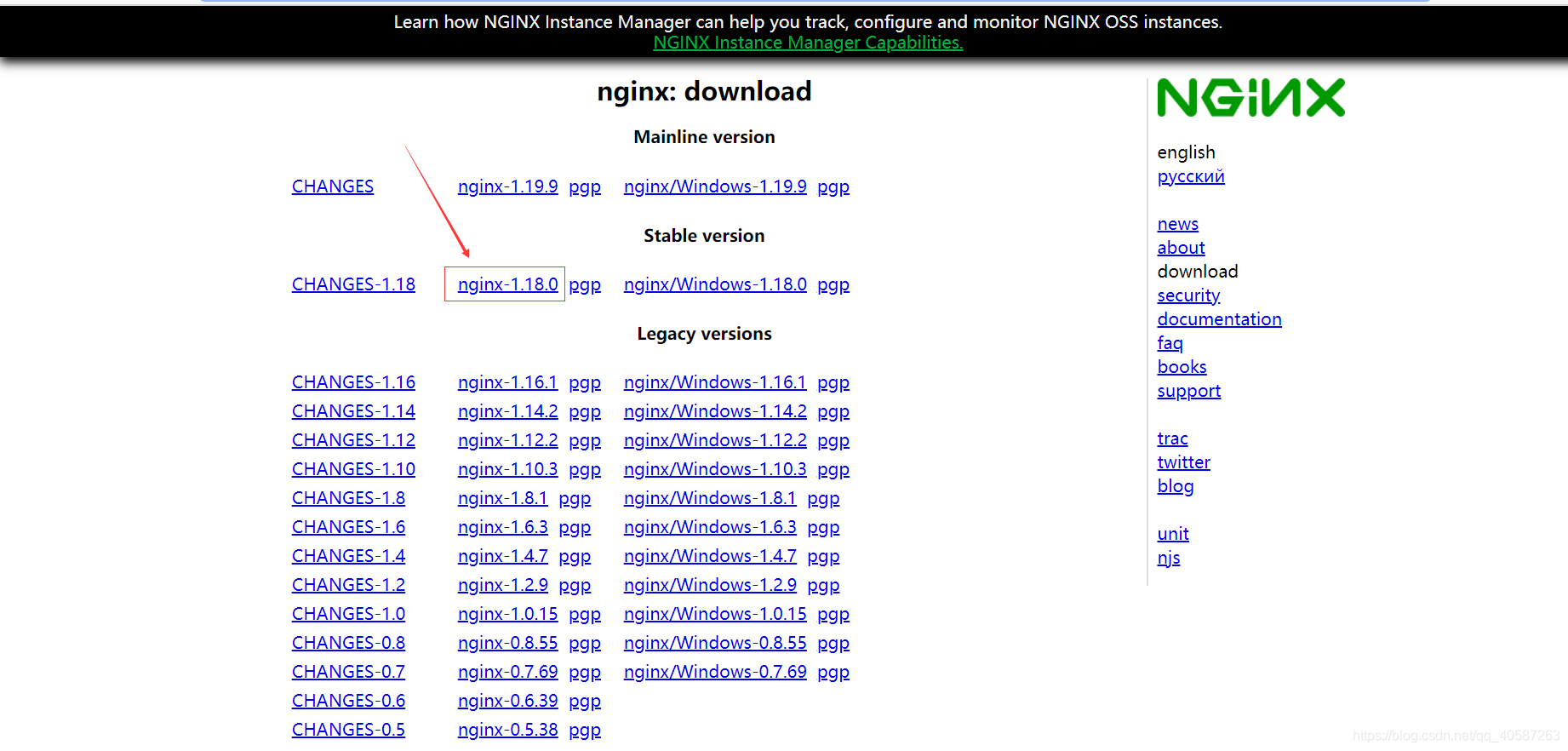The width and height of the screenshot is (1568, 751).
Task: Download nginx/Windows-1.2.9
Action: click(x=710, y=585)
